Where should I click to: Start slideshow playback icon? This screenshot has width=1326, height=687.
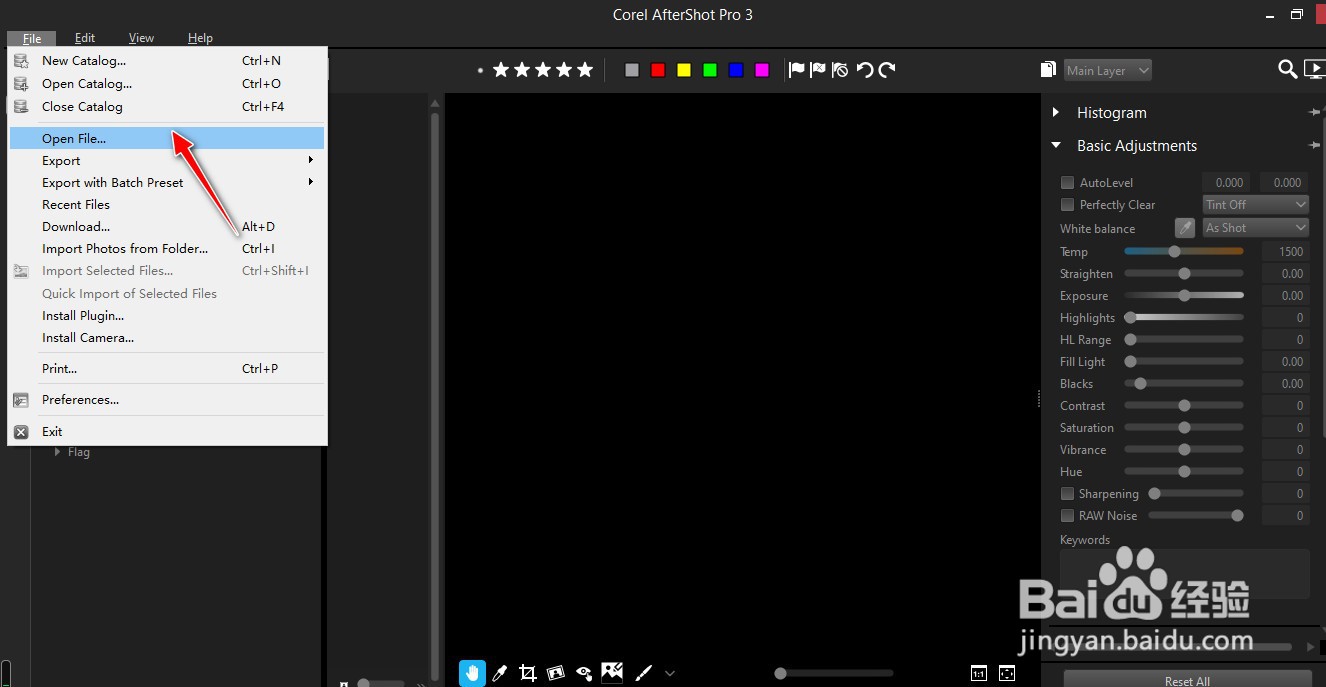(x=1315, y=69)
